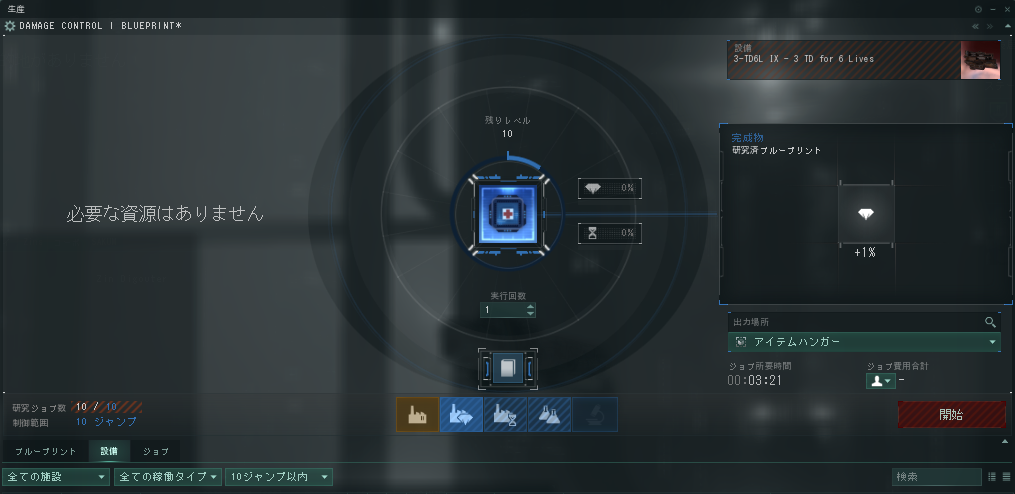
Task: Select the Manufacturing factory activity icon
Action: click(418, 414)
